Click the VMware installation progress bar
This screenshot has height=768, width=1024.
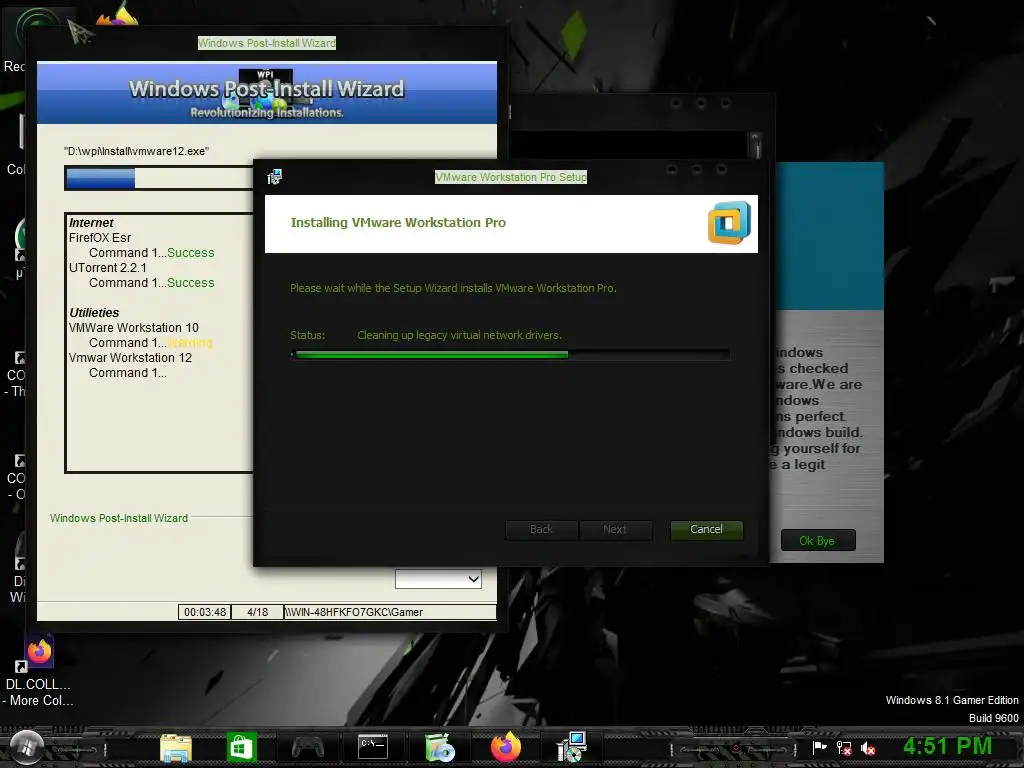click(x=511, y=355)
